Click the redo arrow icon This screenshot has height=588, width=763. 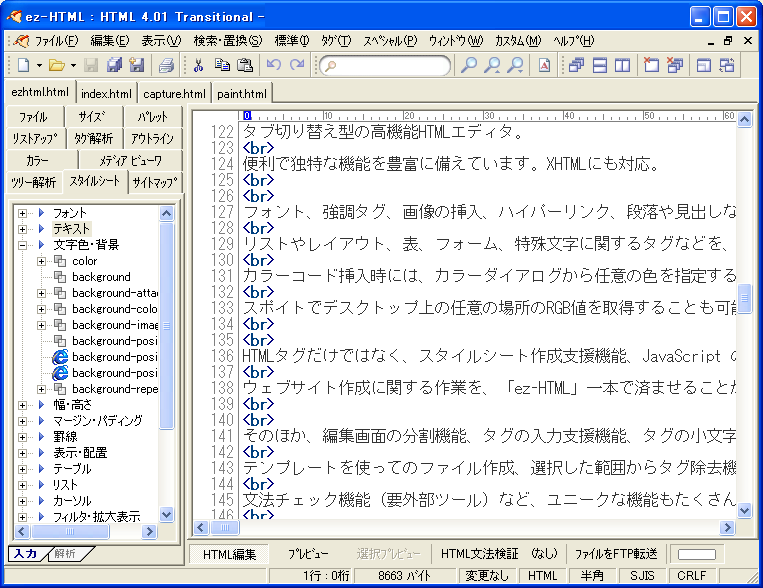pos(297,65)
